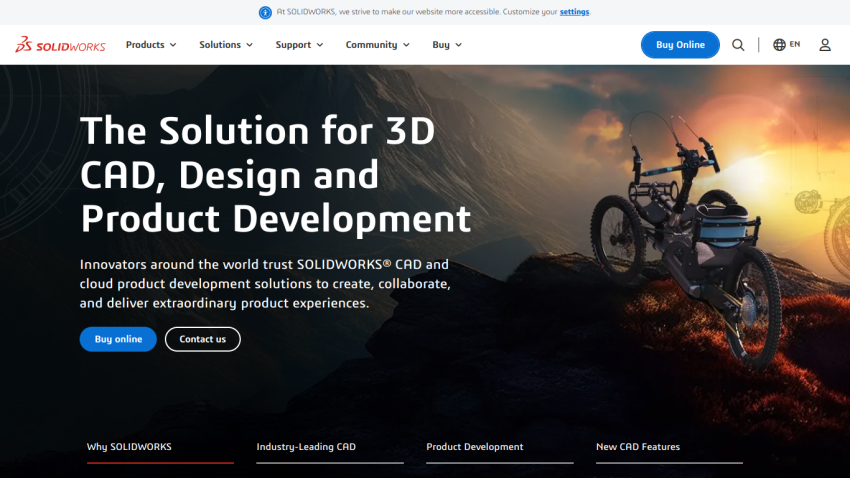Click the globe language icon

coord(779,44)
